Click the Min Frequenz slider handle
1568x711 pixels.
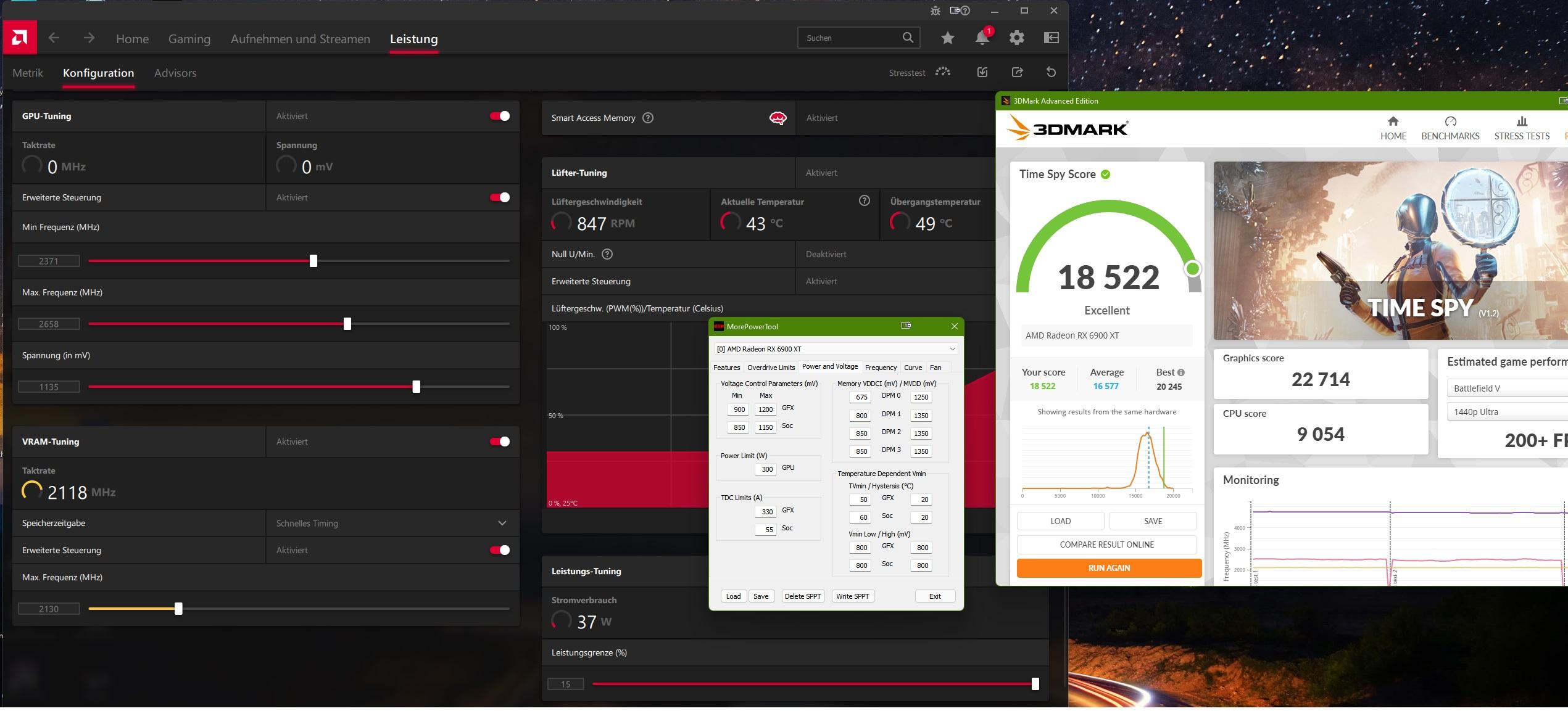point(313,261)
